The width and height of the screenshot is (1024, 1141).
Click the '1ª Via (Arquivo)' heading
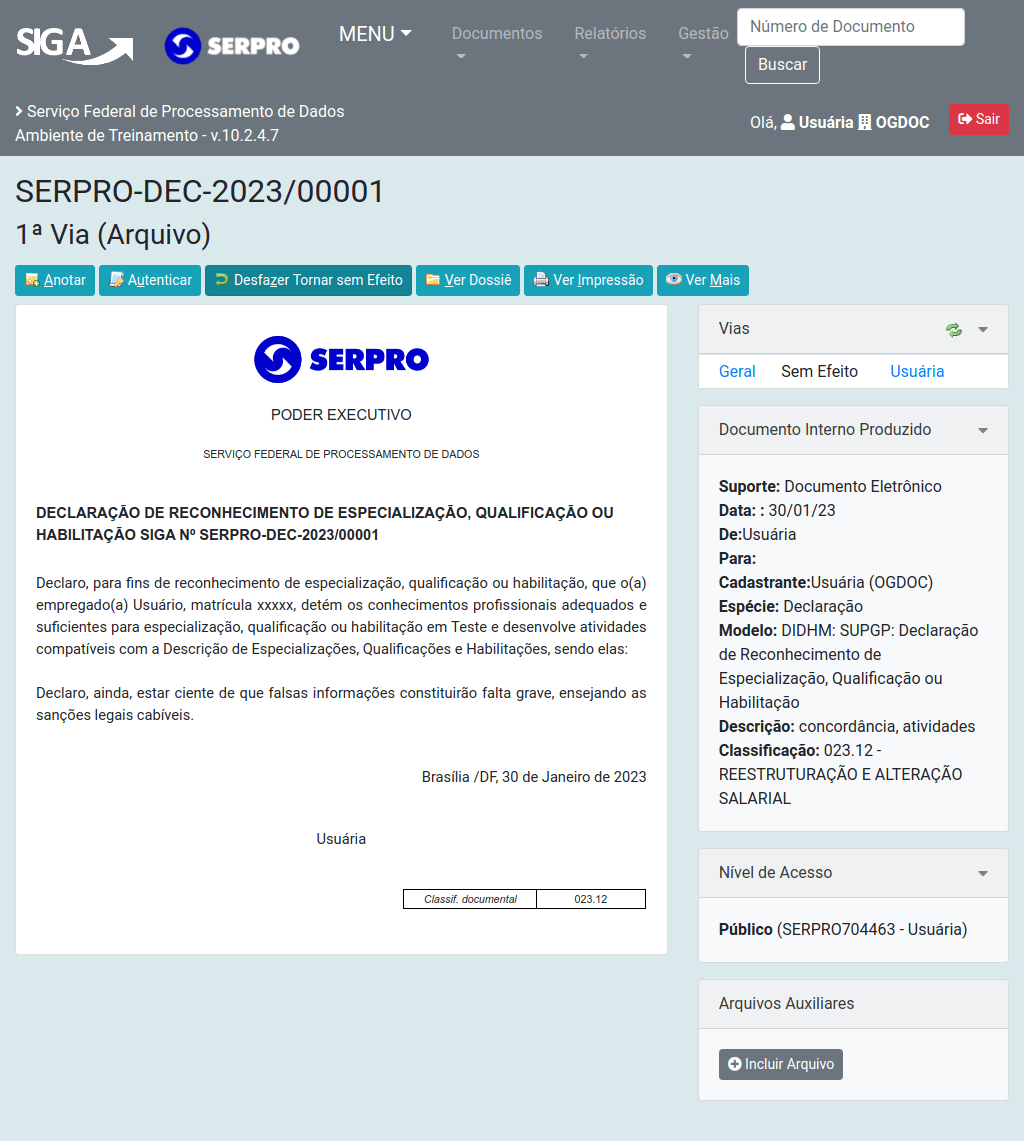(113, 234)
